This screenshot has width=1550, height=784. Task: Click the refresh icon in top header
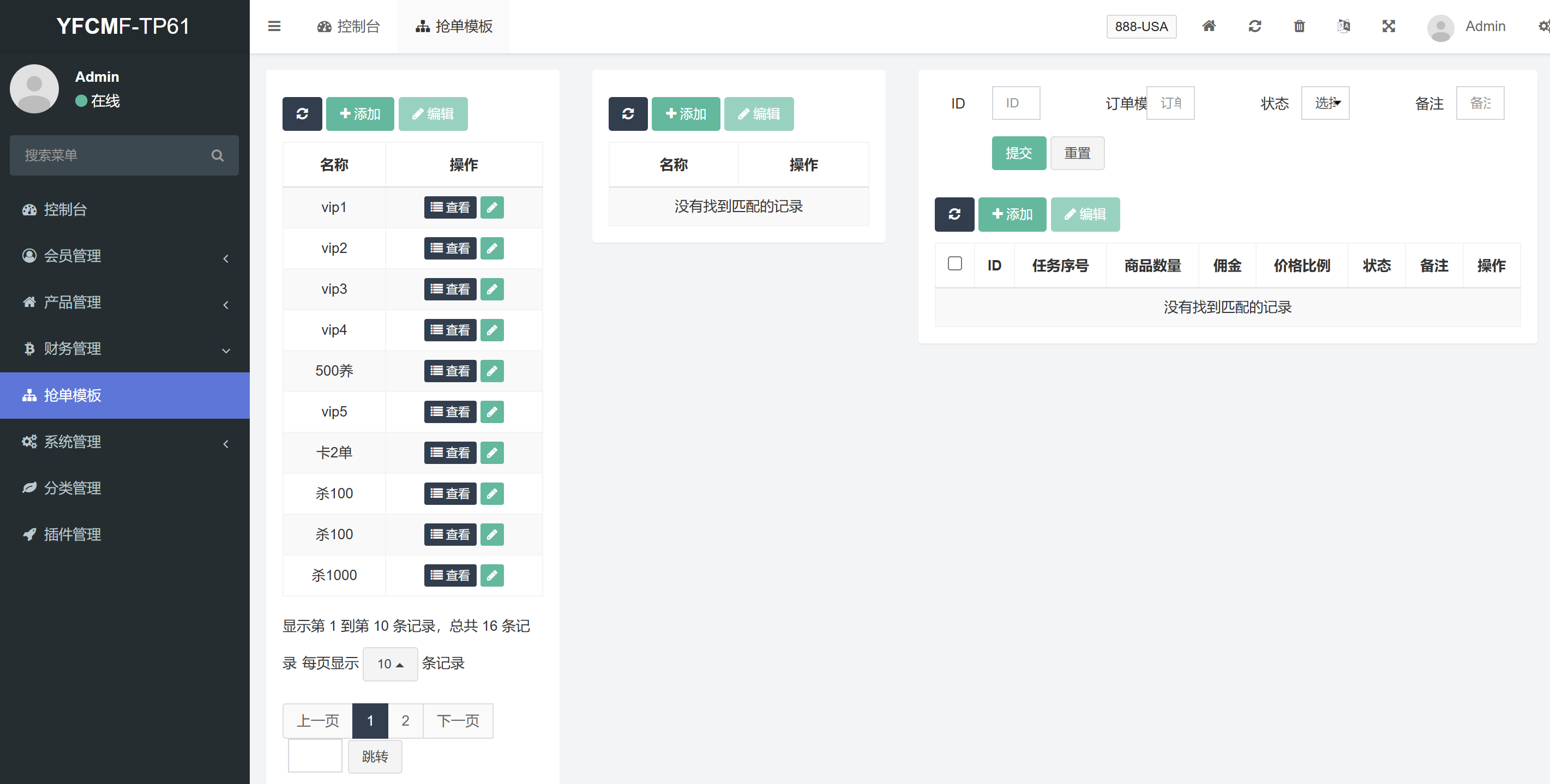1254,26
